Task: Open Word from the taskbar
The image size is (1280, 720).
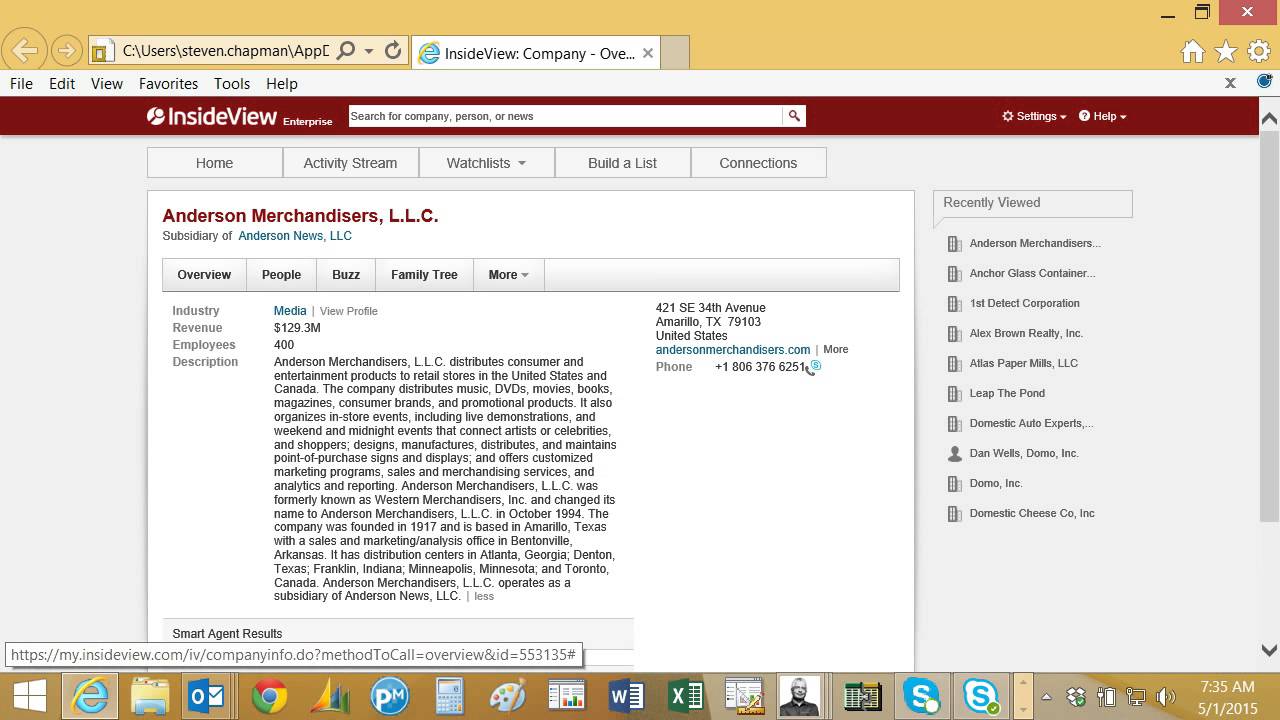Action: 626,696
